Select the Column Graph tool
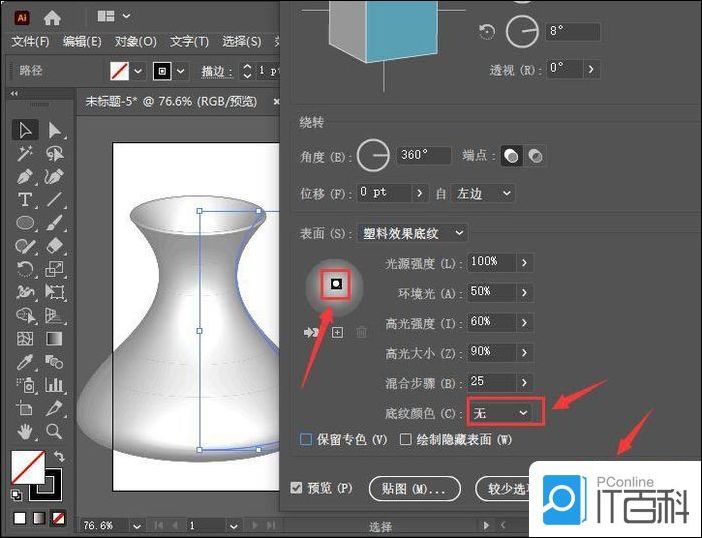Screen dimensions: 702x538 click(x=54, y=385)
